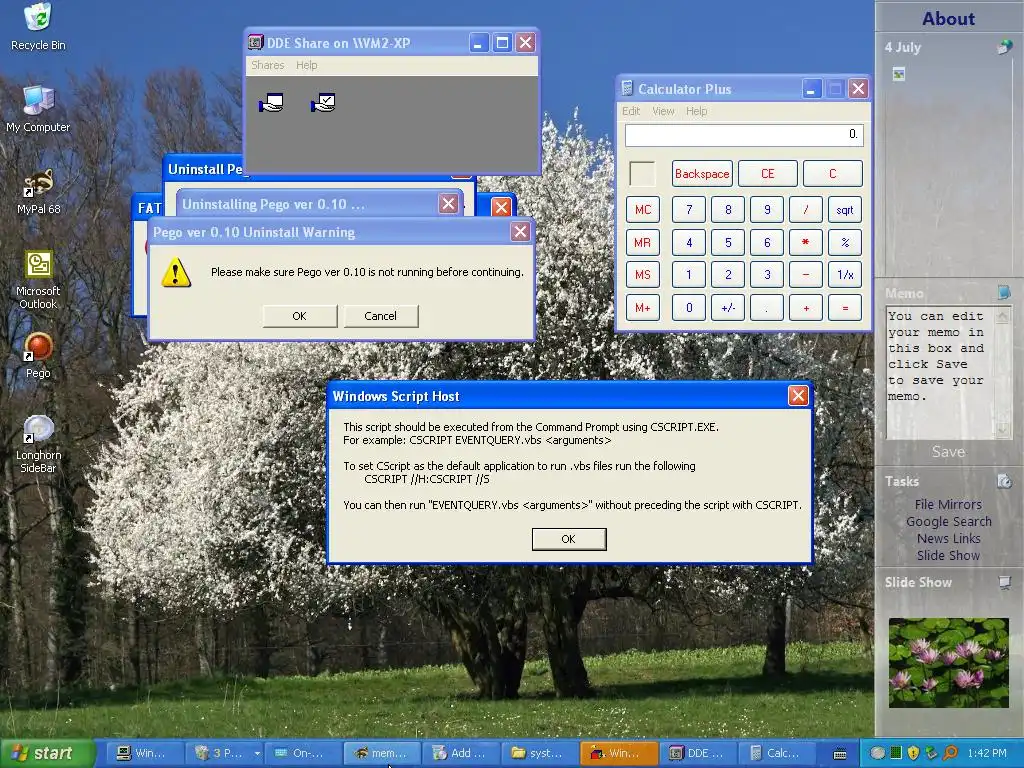Open the Google Search task link

coord(948,521)
